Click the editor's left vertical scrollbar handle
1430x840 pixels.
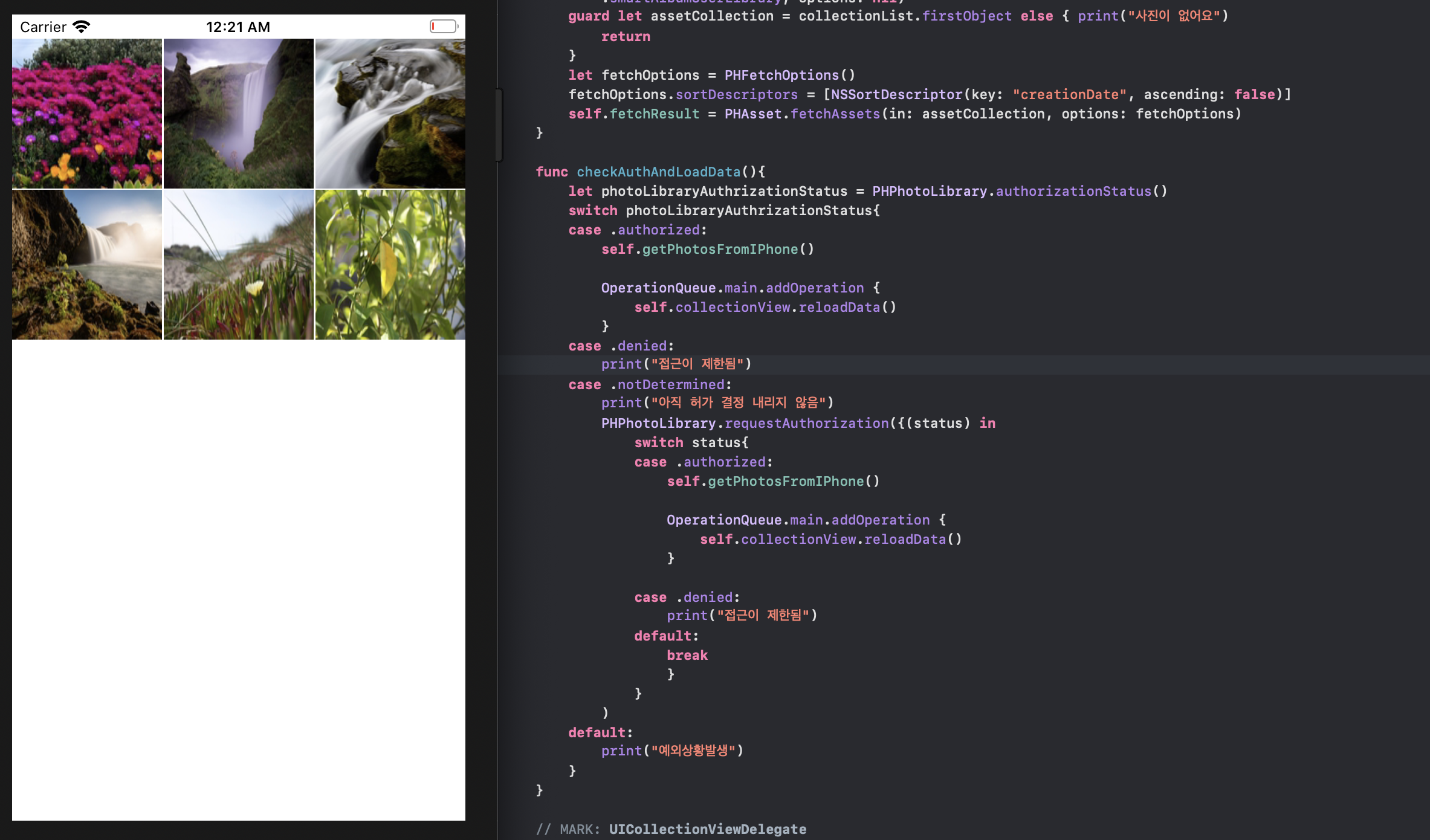tap(499, 124)
